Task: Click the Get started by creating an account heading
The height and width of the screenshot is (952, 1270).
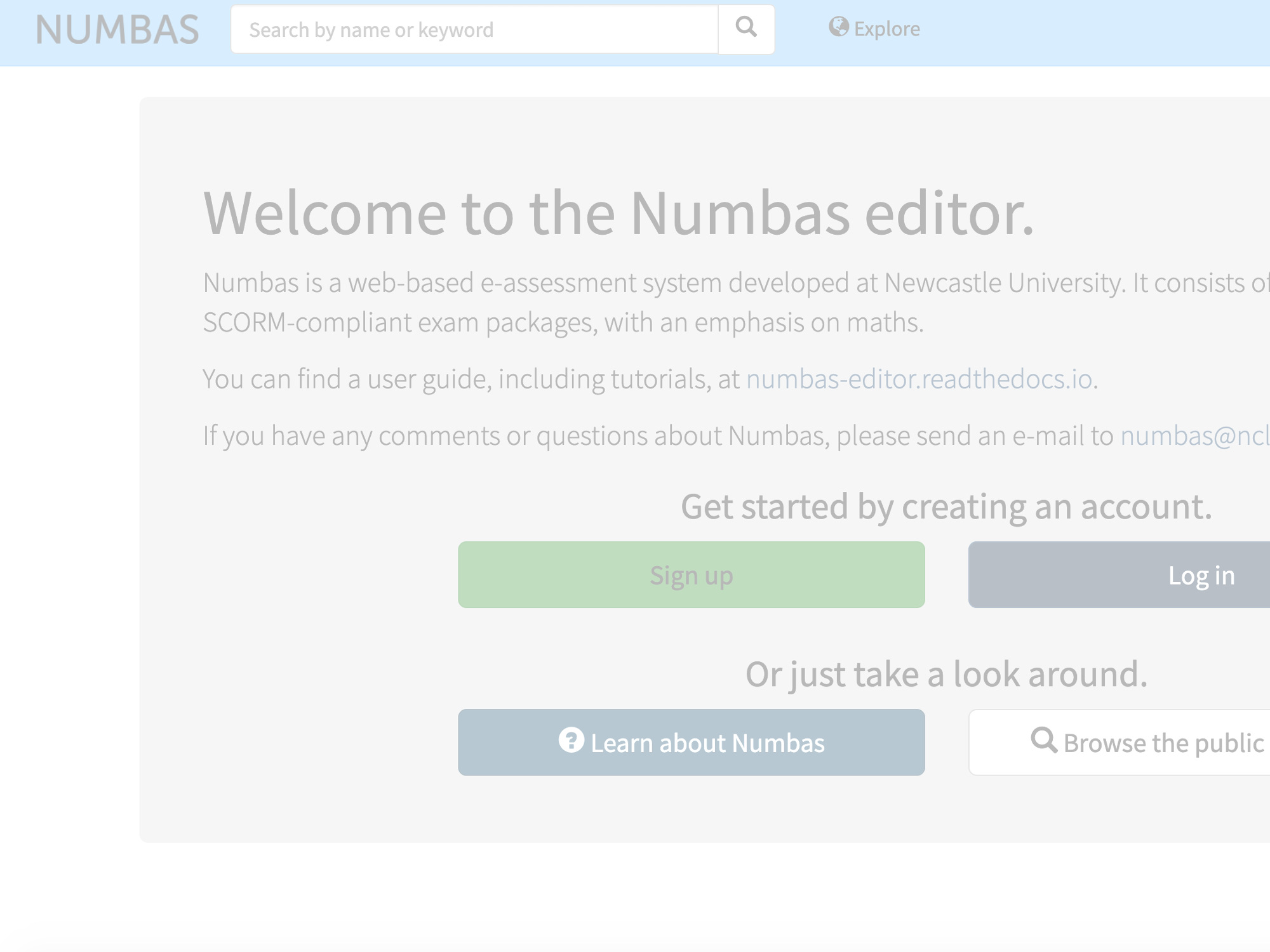Action: pyautogui.click(x=946, y=506)
